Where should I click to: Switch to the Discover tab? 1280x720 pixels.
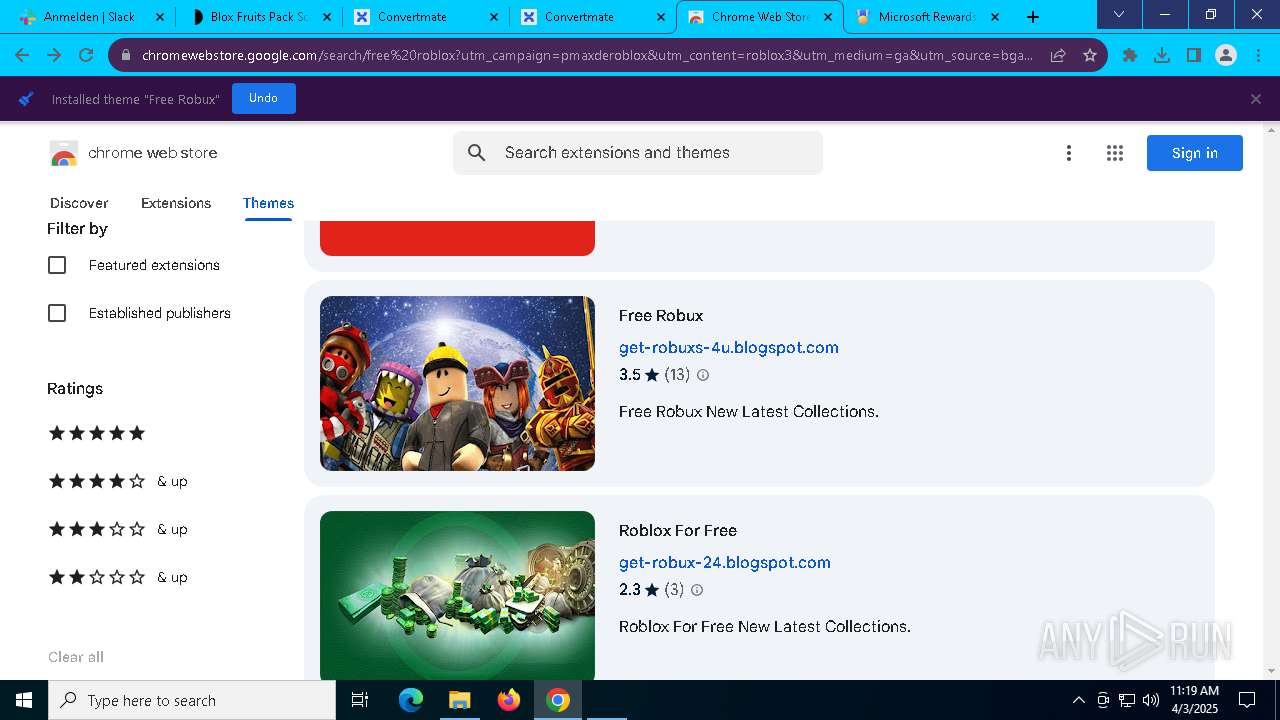coord(79,203)
